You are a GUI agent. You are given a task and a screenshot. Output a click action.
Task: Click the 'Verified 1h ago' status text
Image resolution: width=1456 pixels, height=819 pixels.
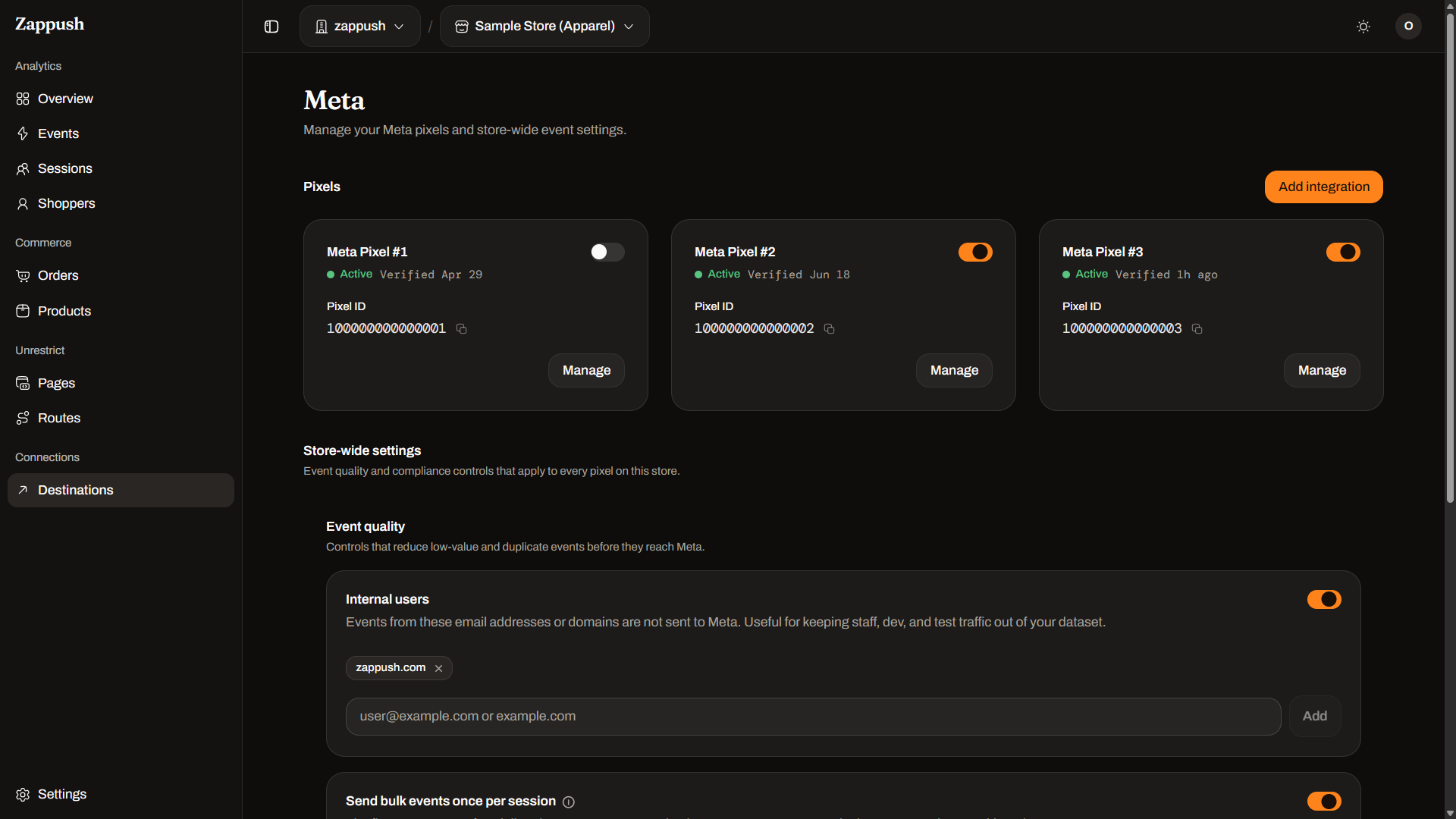click(x=1166, y=275)
